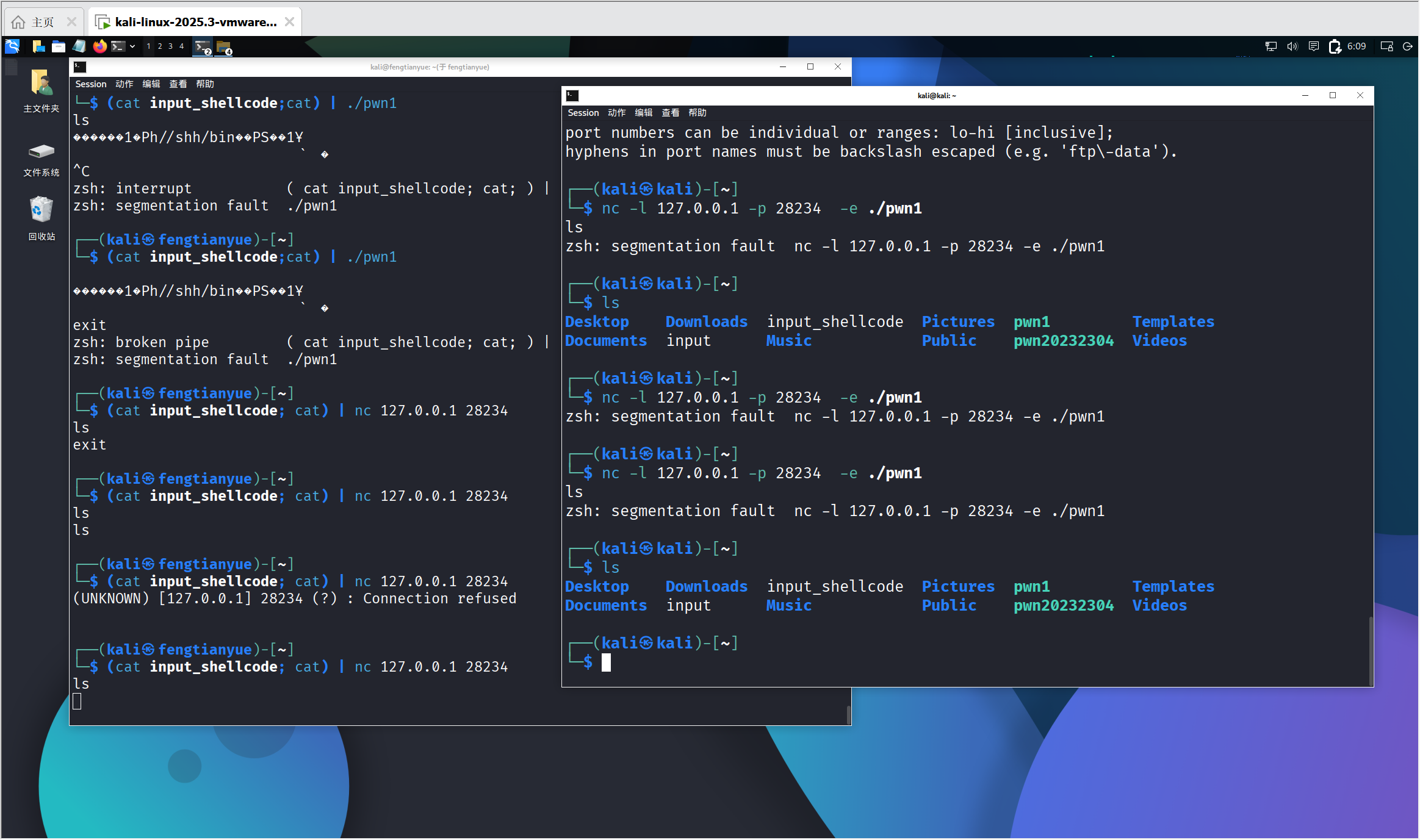This screenshot has height=840, width=1420.
Task: Open 编辑 menu in fengtianyue terminal
Action: [x=151, y=84]
